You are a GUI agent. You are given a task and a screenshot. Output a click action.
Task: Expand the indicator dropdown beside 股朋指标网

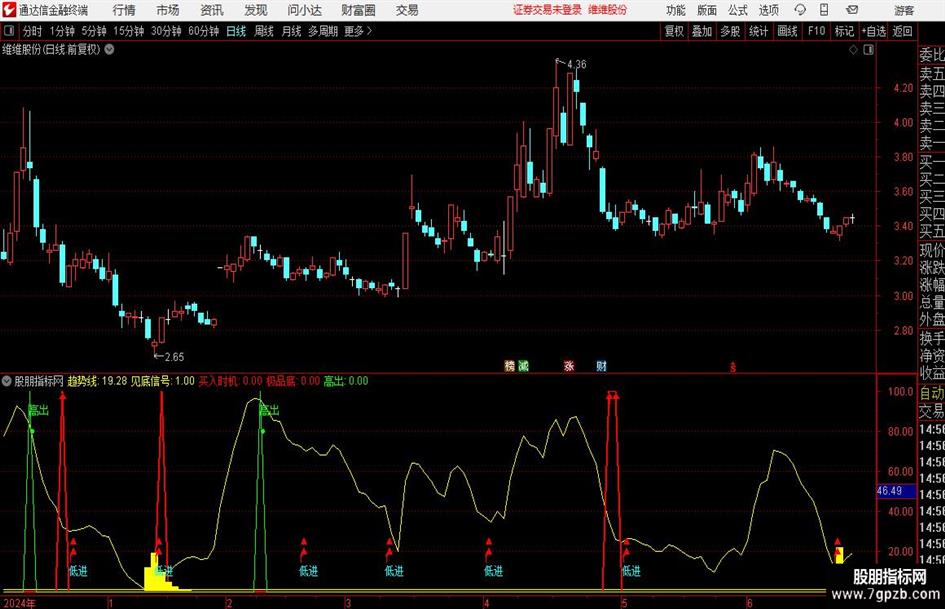pos(7,381)
